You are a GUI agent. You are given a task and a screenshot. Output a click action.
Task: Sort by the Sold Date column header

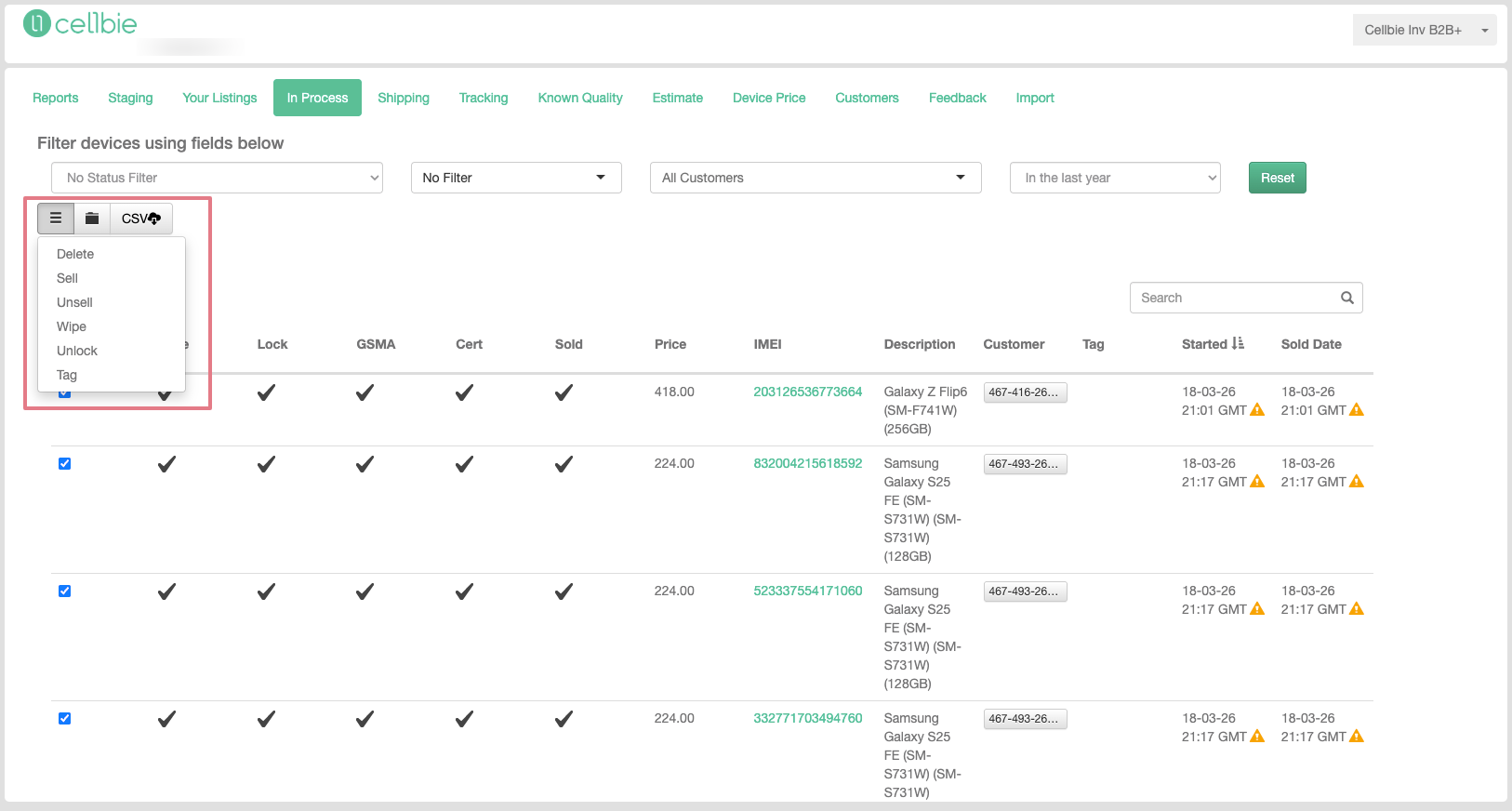[1311, 344]
